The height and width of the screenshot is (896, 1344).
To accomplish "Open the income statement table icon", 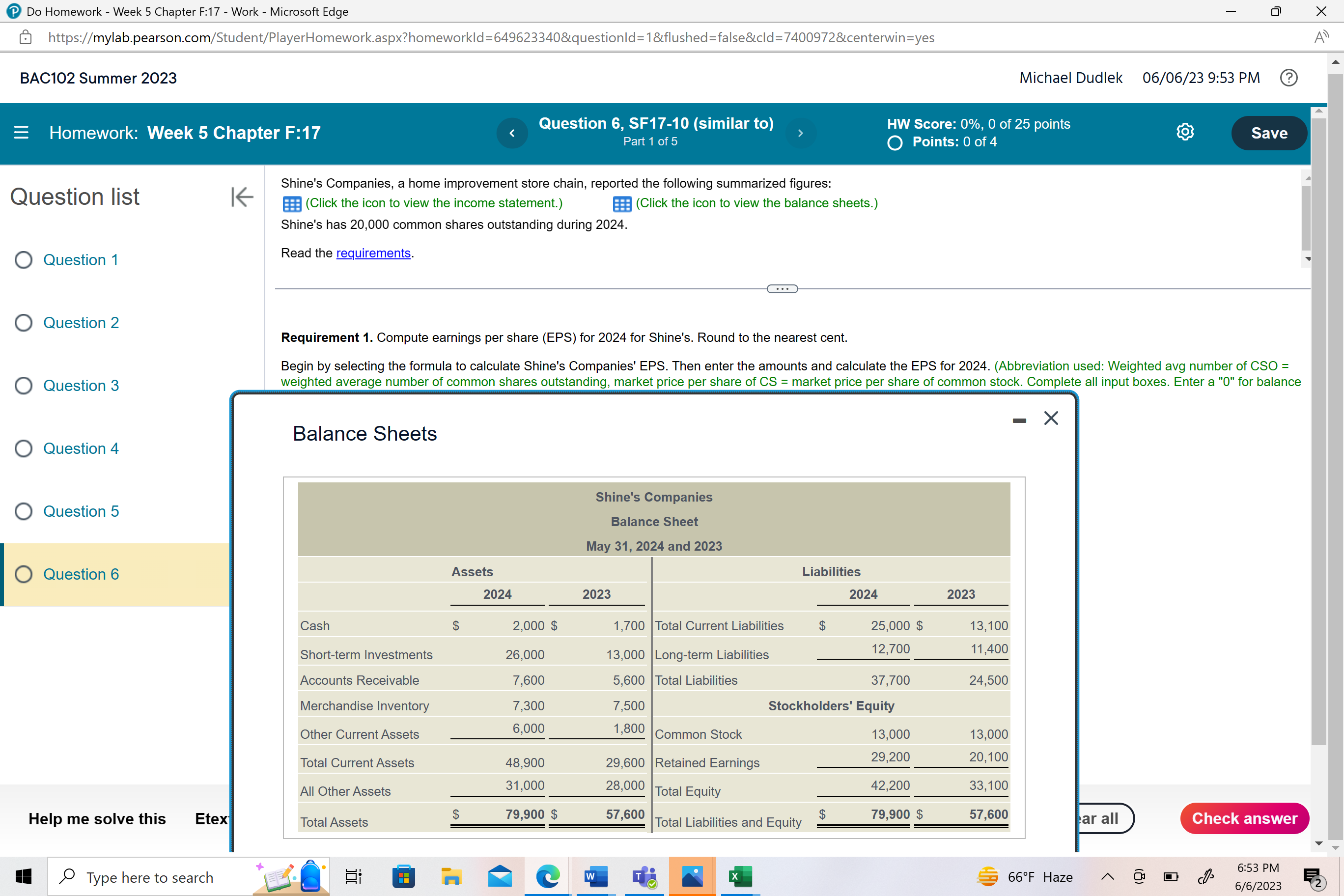I will [292, 203].
